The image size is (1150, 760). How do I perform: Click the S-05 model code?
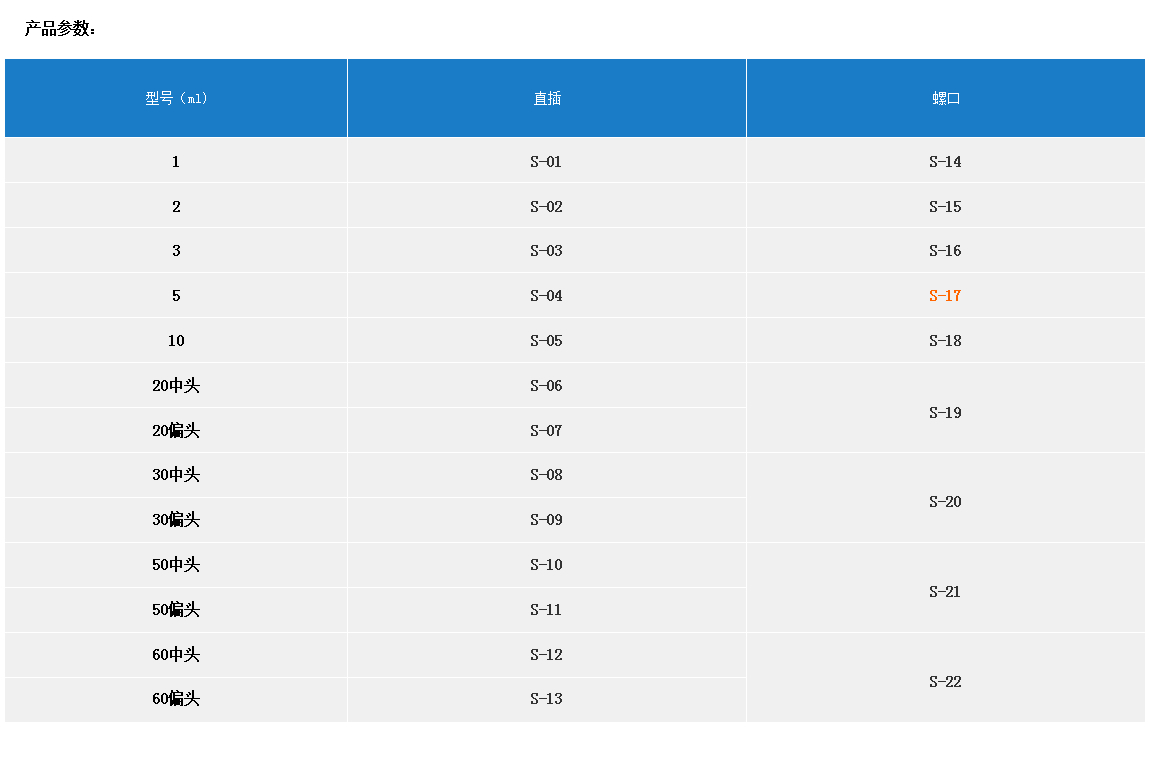pyautogui.click(x=546, y=341)
